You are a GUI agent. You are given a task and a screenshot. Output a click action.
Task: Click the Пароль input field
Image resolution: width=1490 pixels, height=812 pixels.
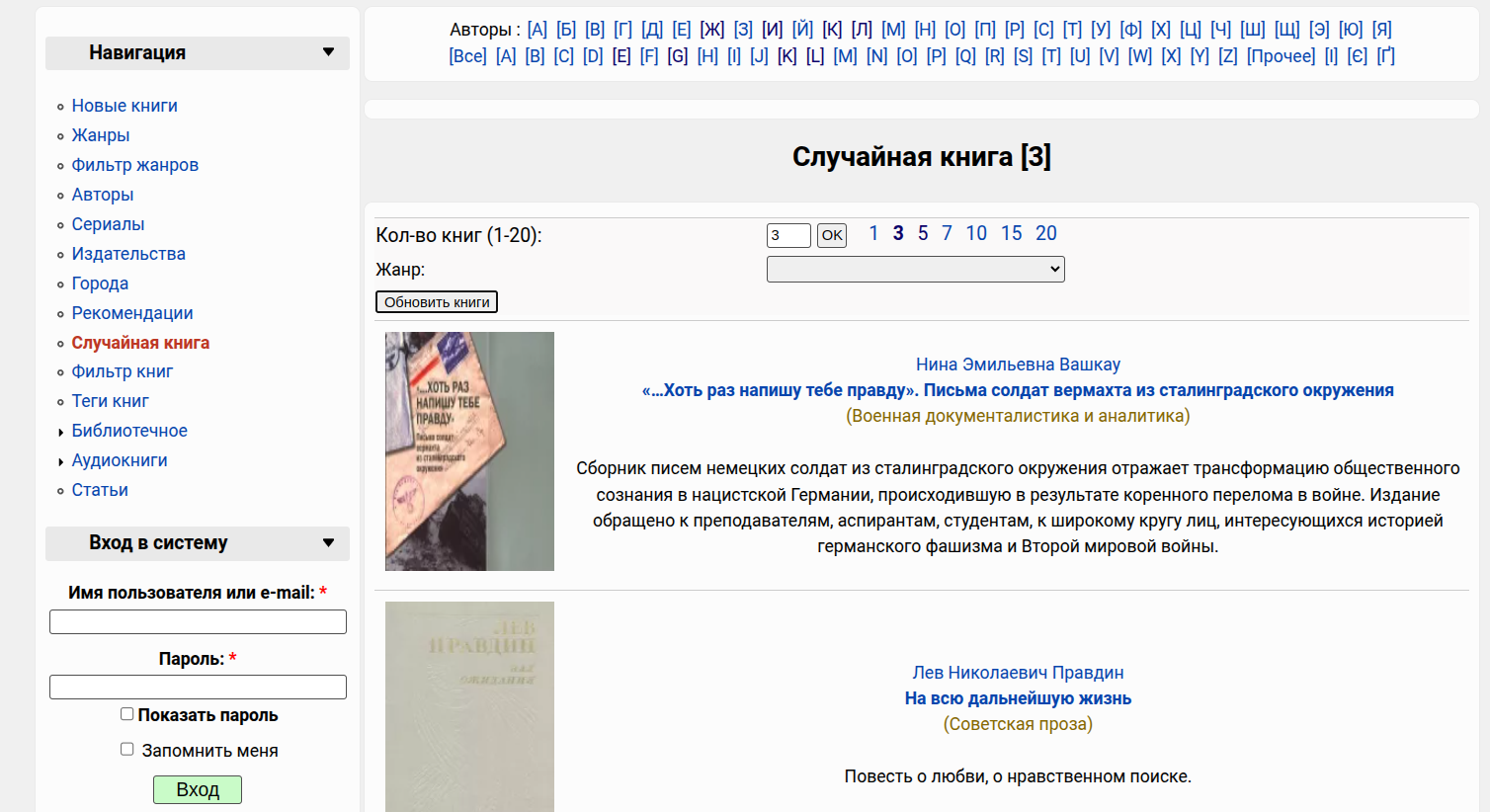tap(198, 687)
